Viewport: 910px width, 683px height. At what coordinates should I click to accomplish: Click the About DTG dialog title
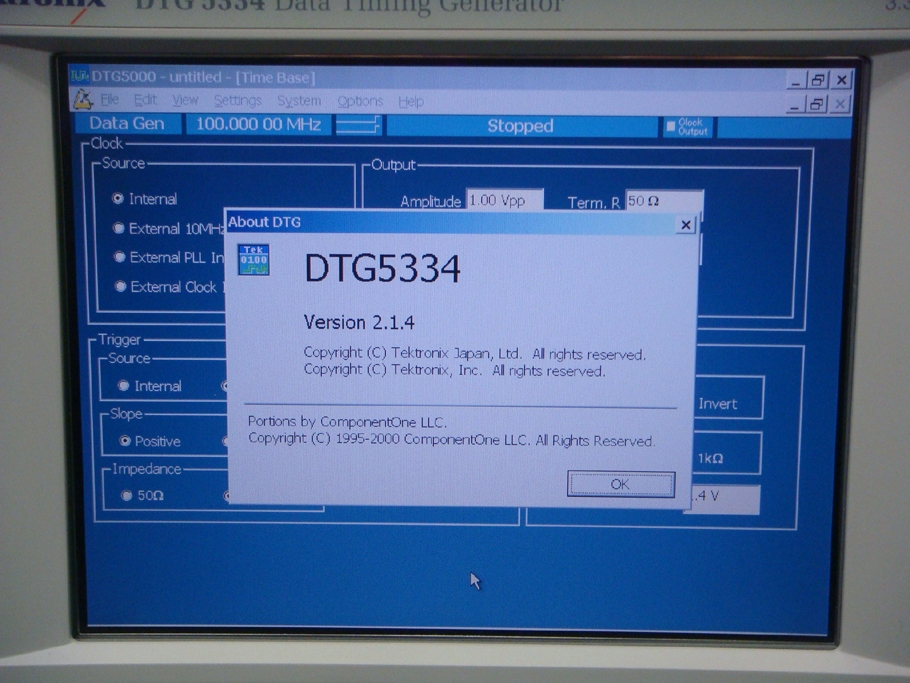tap(264, 222)
